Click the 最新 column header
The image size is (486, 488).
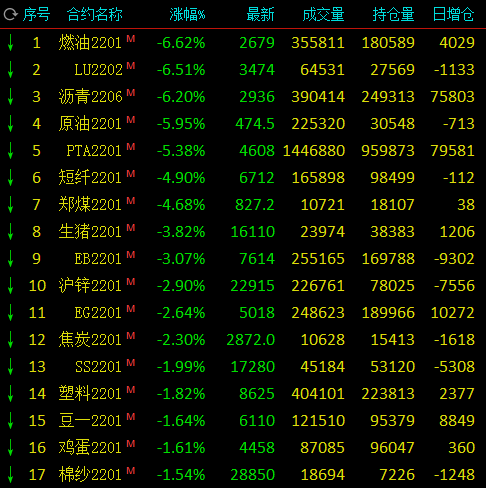pyautogui.click(x=260, y=15)
